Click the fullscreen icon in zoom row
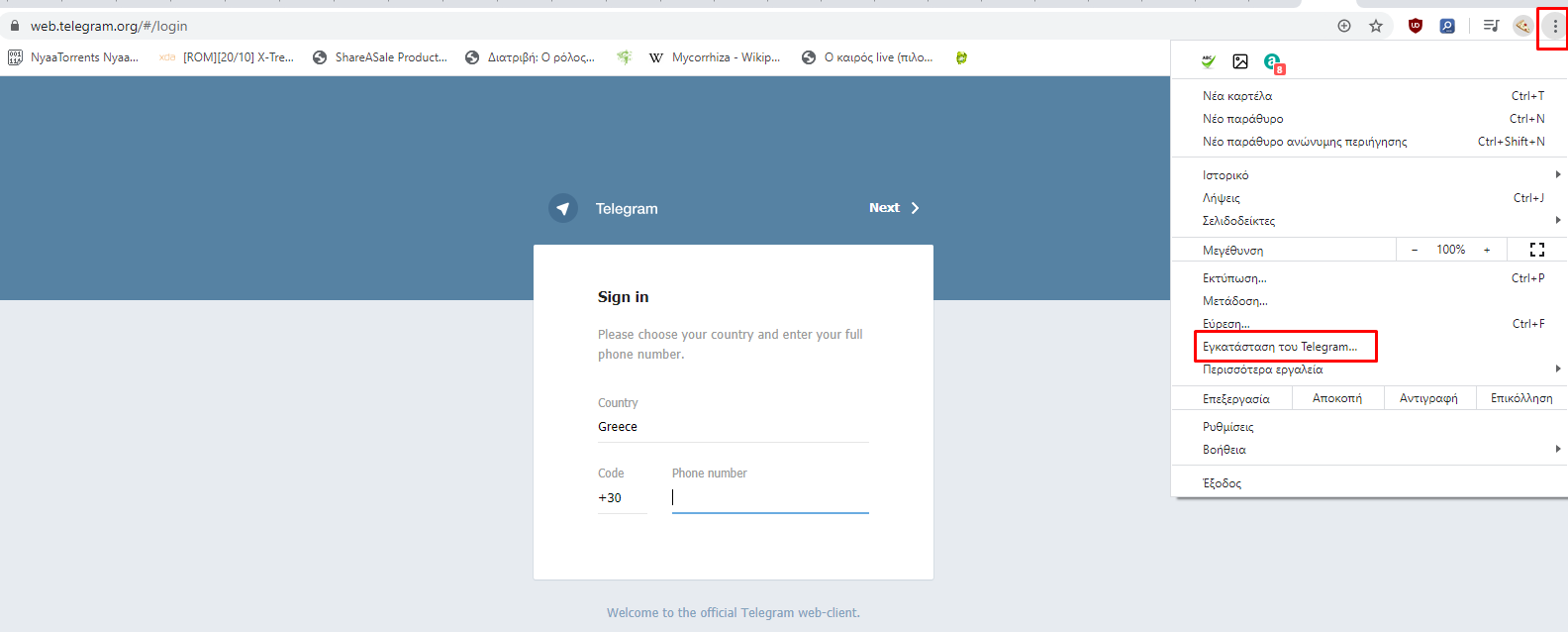The image size is (1568, 632). (1537, 250)
